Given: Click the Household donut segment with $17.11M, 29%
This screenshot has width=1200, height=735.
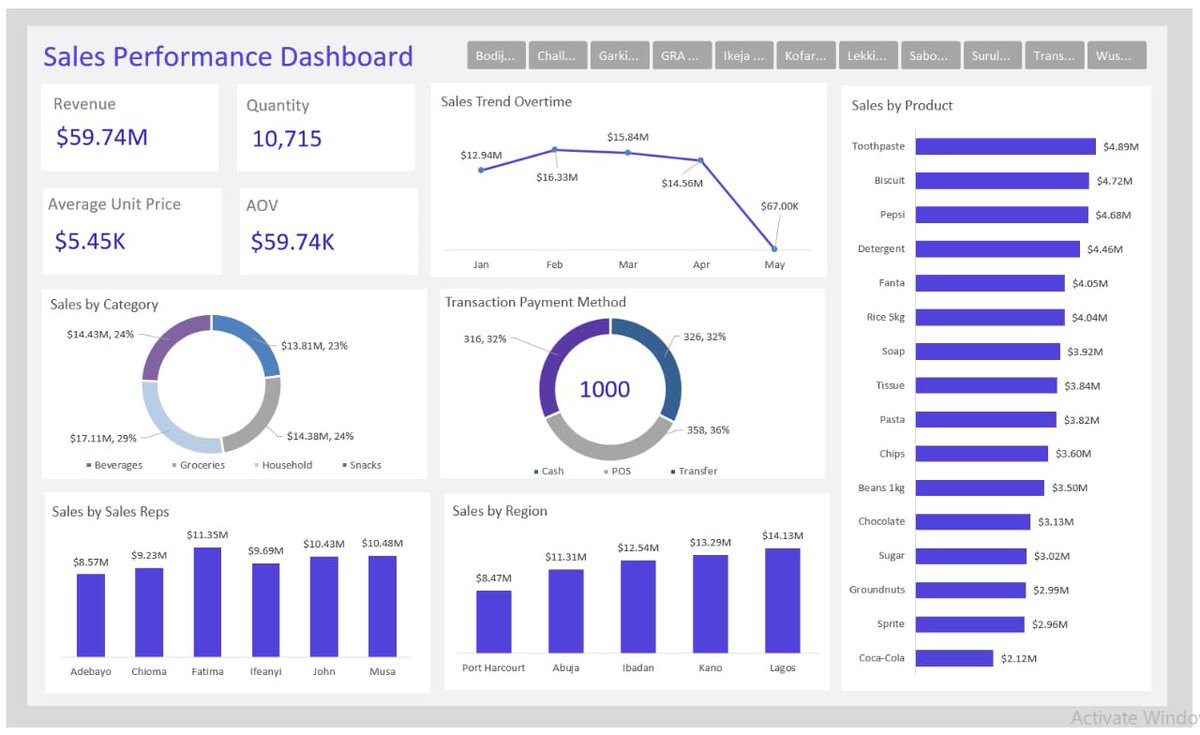Looking at the screenshot, I should coord(170,428).
